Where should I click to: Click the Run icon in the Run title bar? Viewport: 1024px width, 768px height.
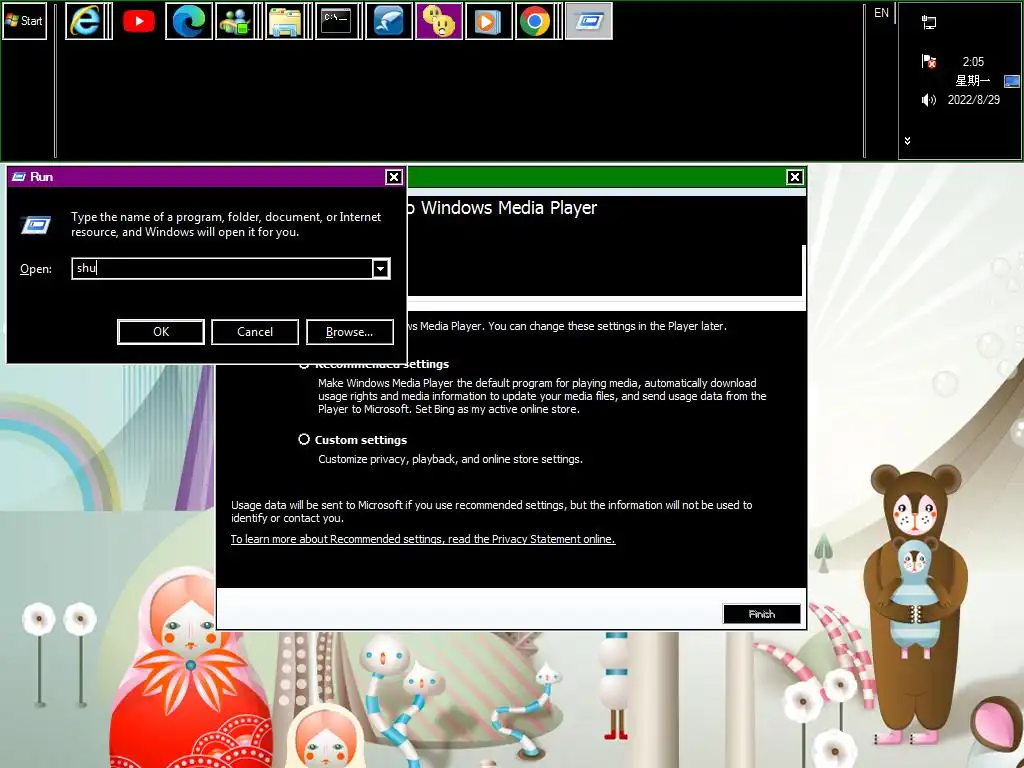(19, 177)
